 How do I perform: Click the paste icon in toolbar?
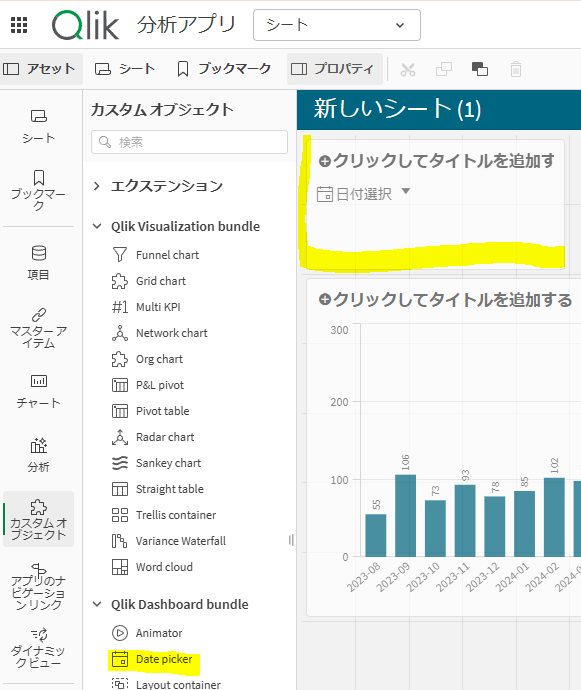click(480, 70)
